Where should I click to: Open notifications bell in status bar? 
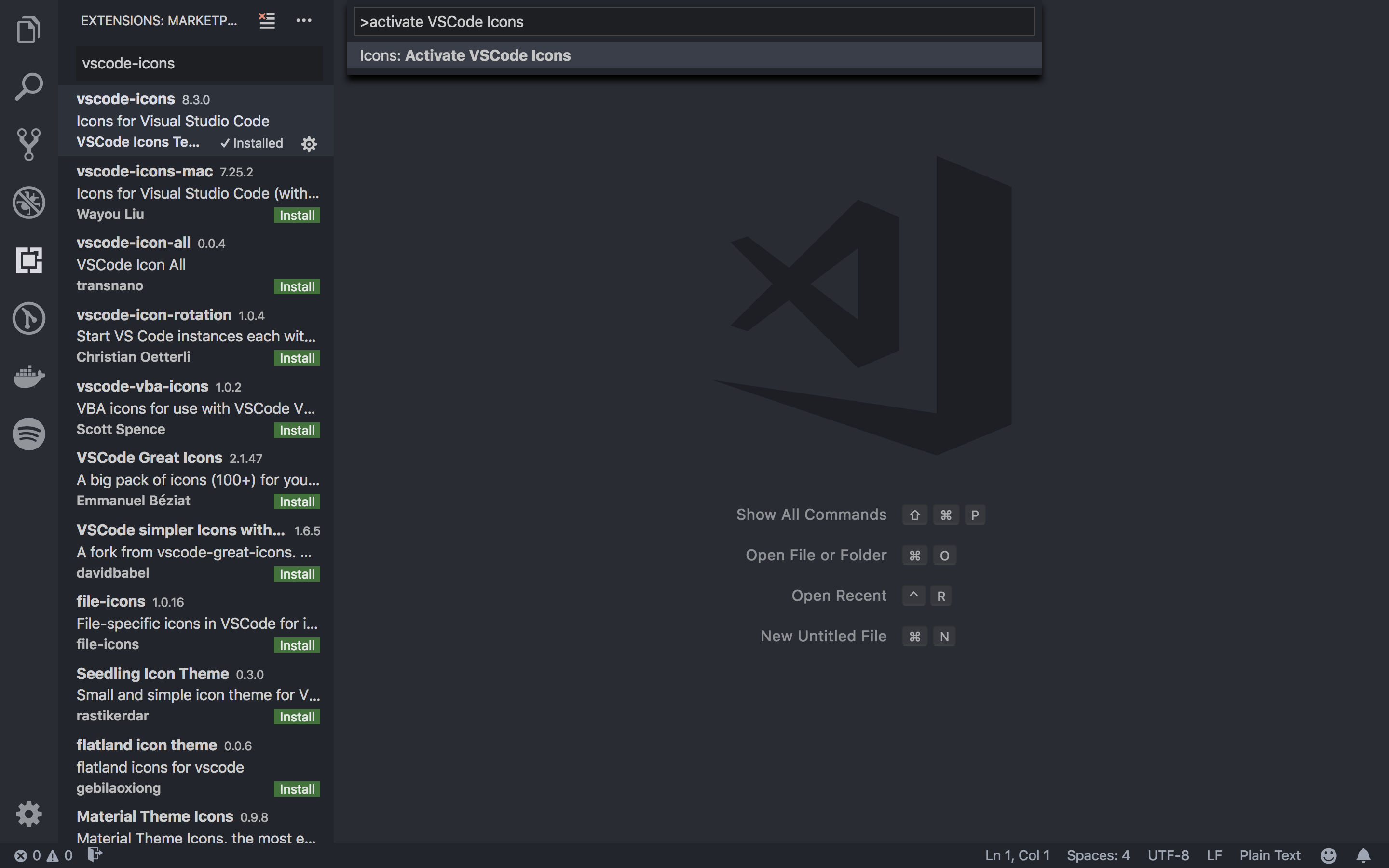[1363, 855]
